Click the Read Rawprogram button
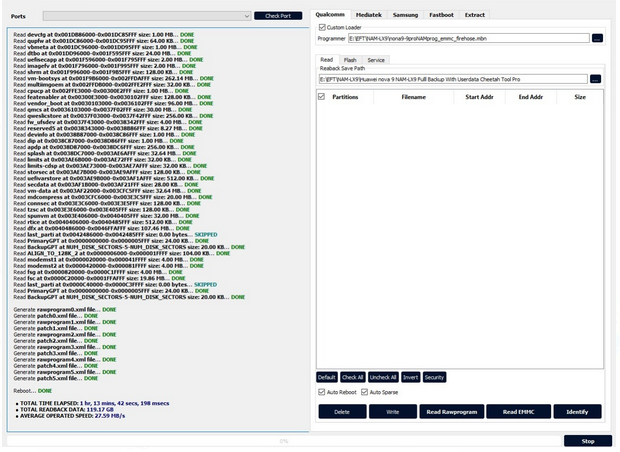The width and height of the screenshot is (620, 452). (452, 412)
